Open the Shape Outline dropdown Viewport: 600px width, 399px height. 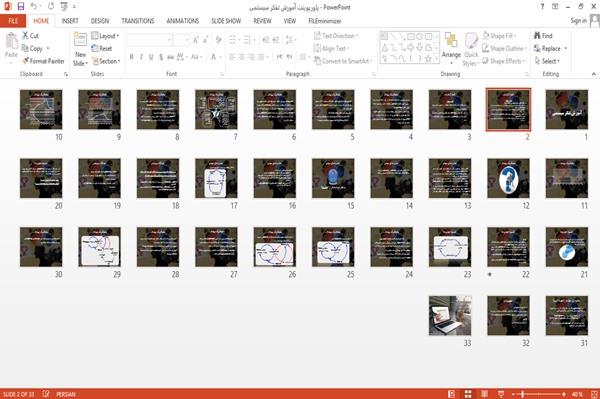click(x=504, y=49)
